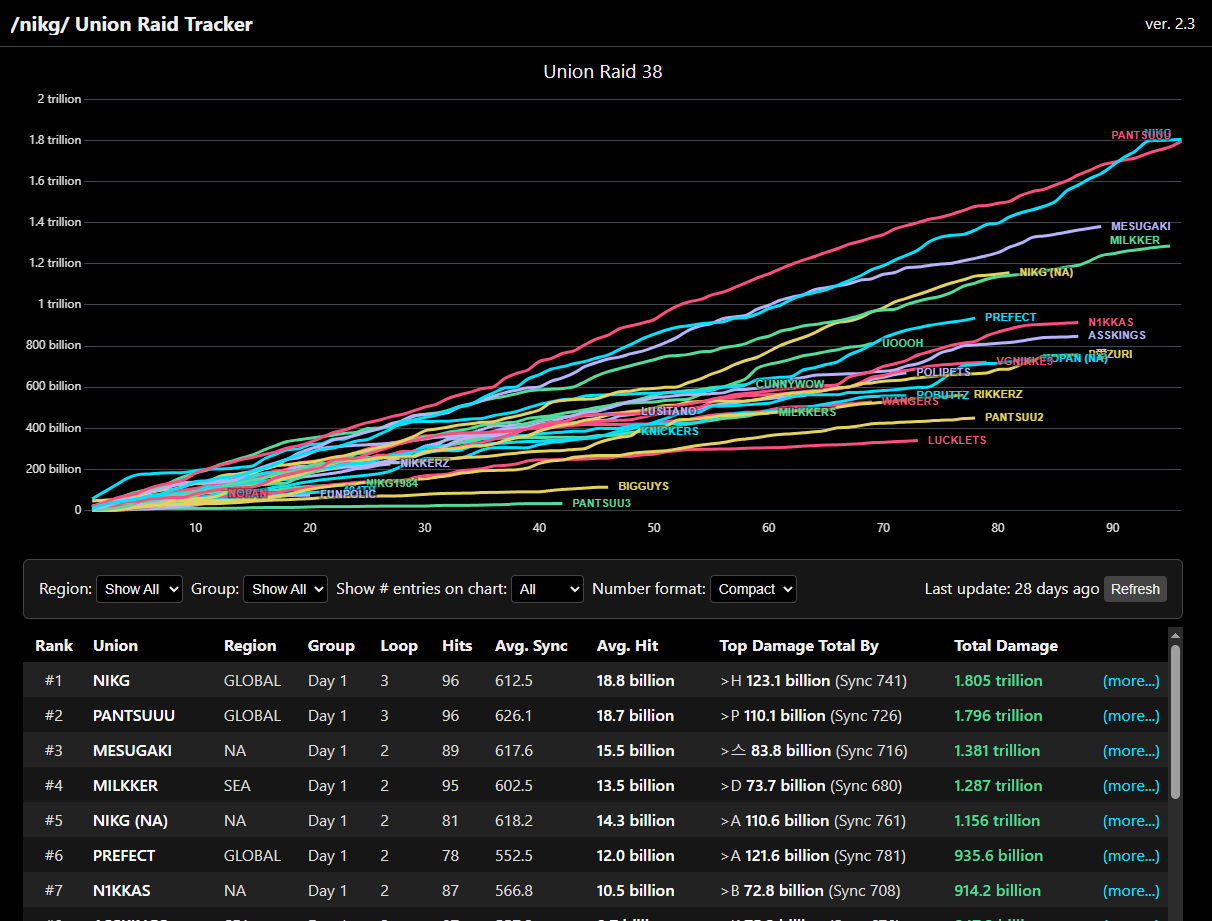Open more details for MILKKER row
The width and height of the screenshot is (1212, 921).
[1131, 786]
